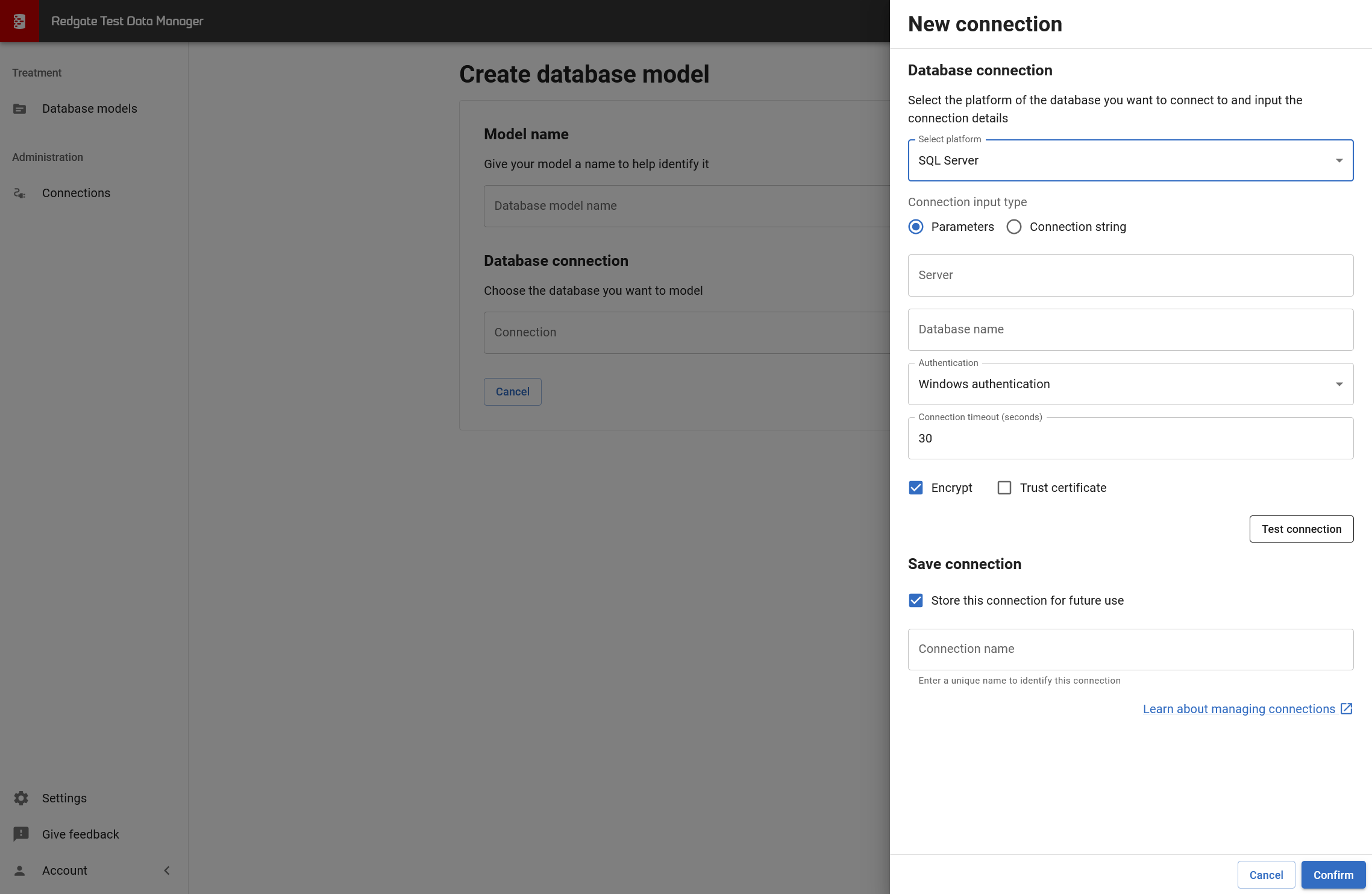
Task: Uncheck Store this connection for future use
Action: pyautogui.click(x=916, y=600)
